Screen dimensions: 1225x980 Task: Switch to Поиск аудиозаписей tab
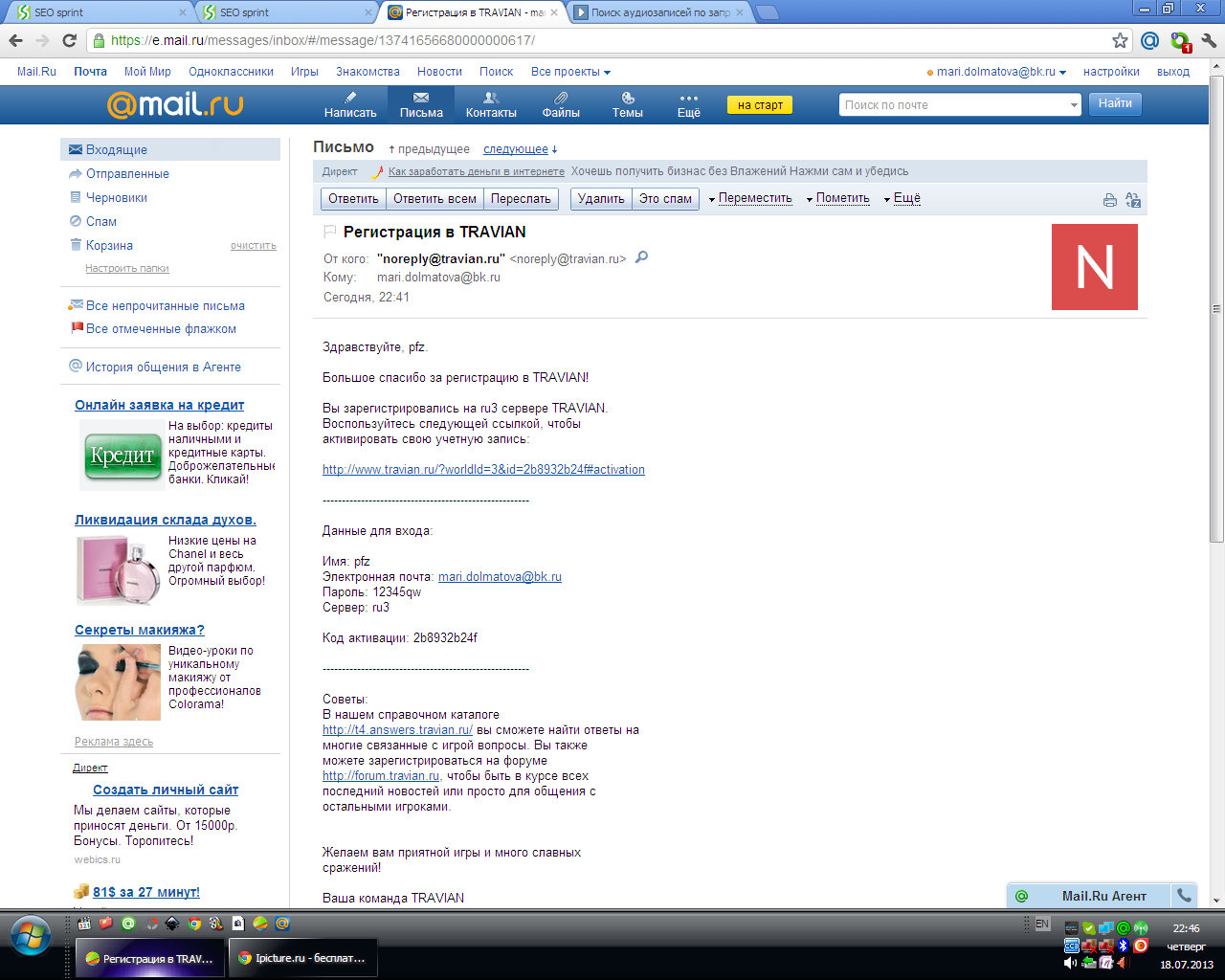658,12
